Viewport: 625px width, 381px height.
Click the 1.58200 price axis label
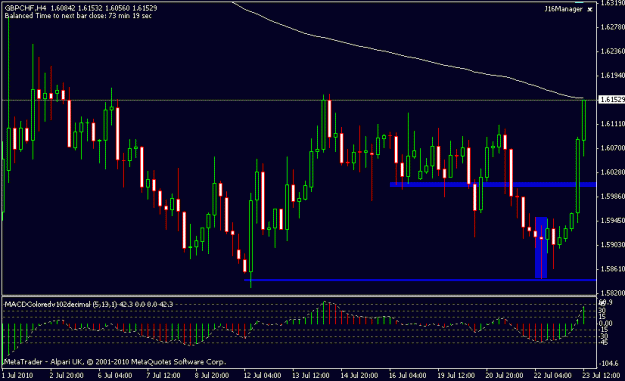tap(612, 293)
